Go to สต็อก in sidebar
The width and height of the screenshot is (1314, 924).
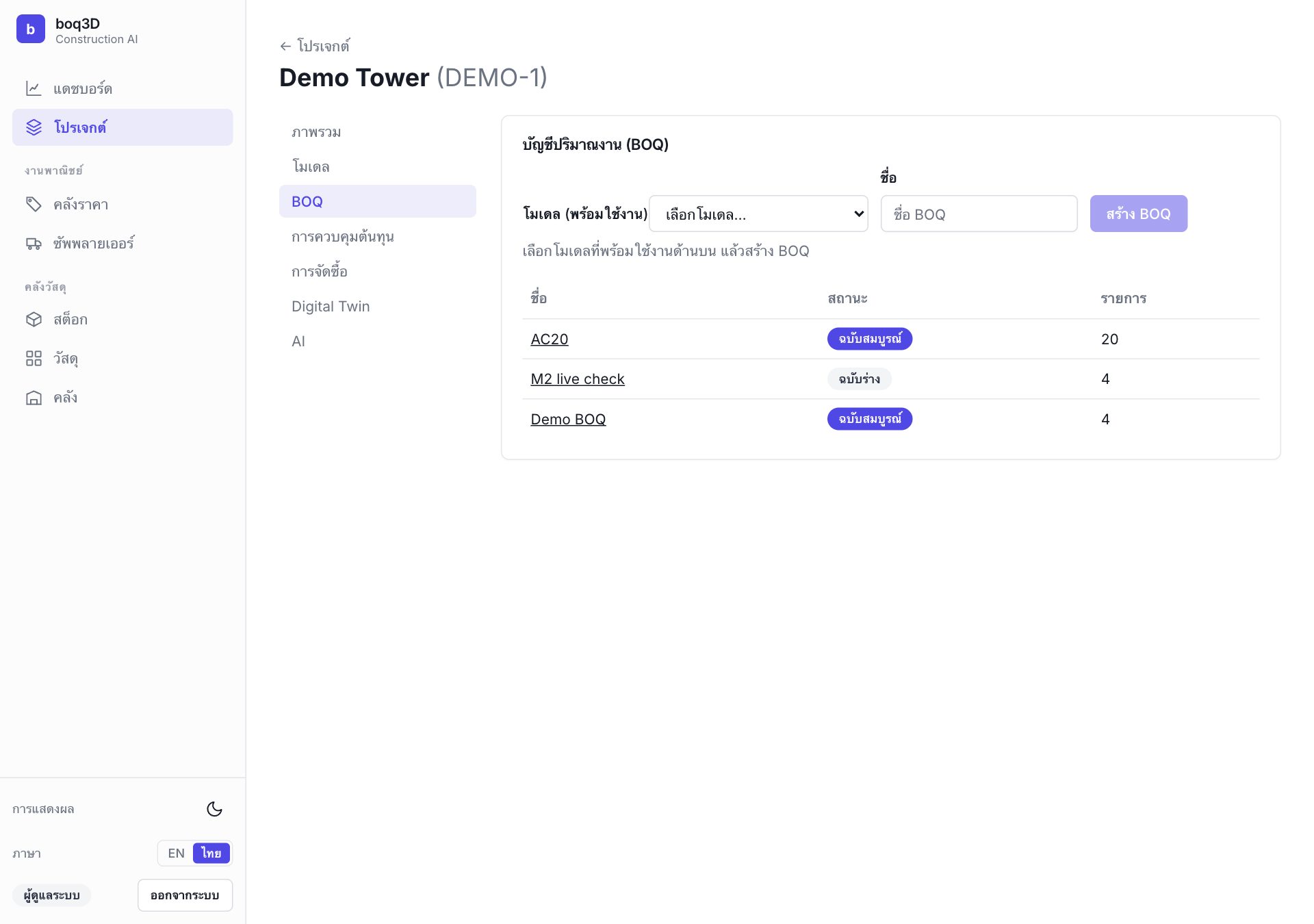[x=123, y=319]
